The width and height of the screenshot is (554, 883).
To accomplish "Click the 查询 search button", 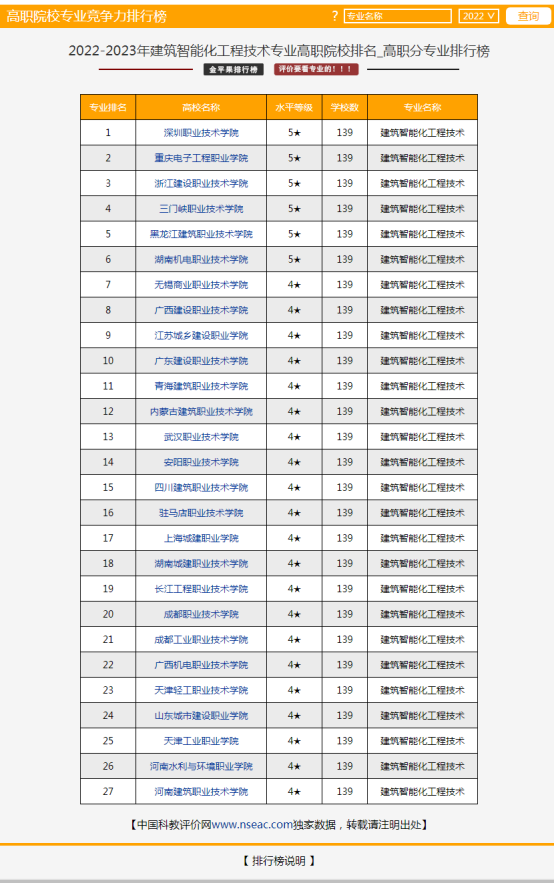I will tap(528, 16).
